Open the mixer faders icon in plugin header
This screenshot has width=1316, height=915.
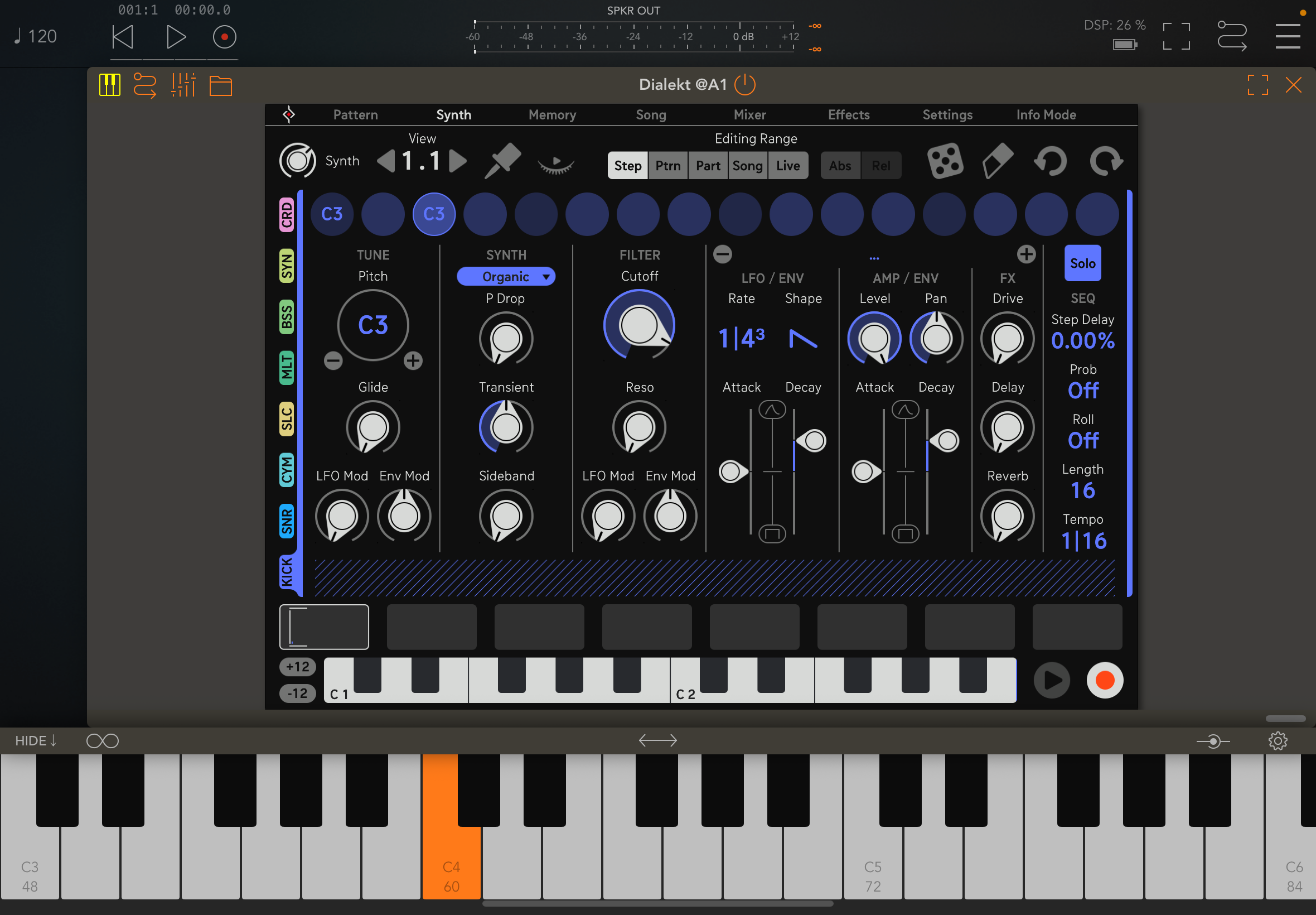click(183, 85)
